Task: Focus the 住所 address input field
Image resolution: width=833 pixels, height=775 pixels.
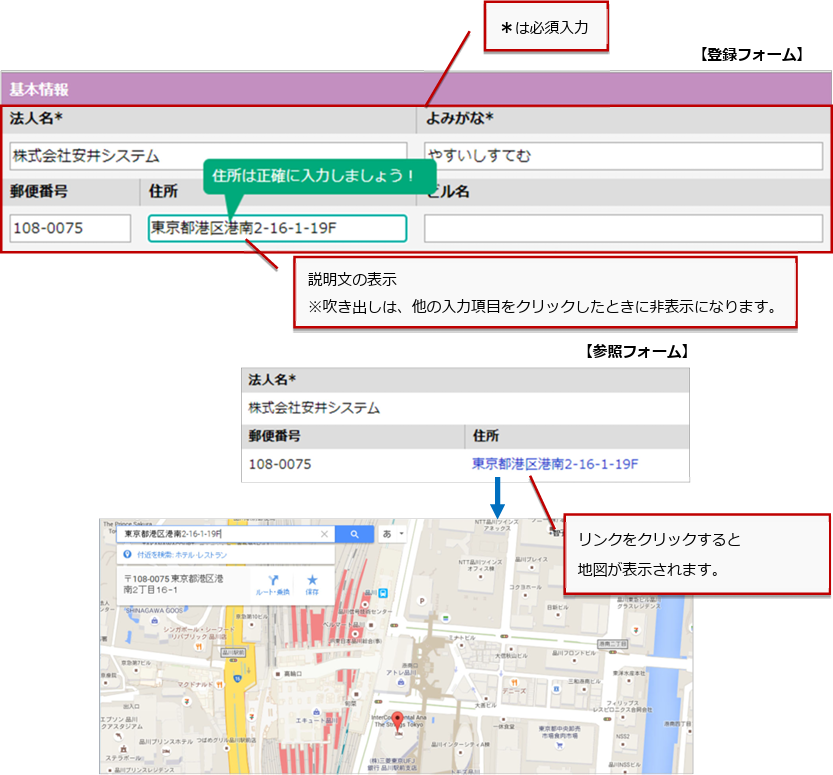Action: pyautogui.click(x=277, y=228)
